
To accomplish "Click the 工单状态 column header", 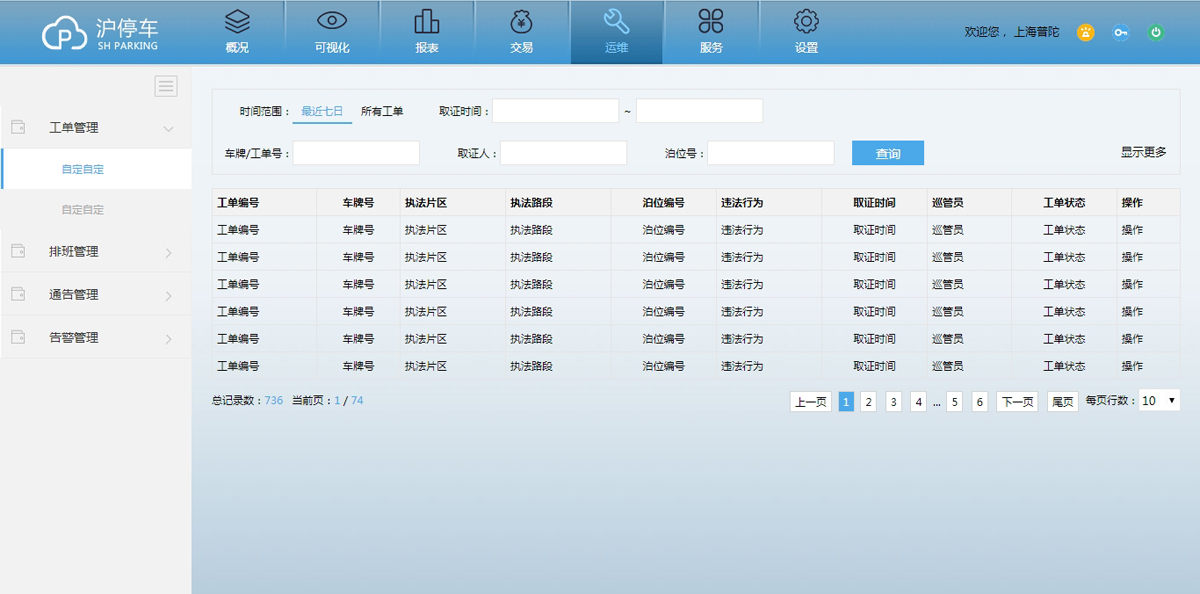I will (1064, 203).
